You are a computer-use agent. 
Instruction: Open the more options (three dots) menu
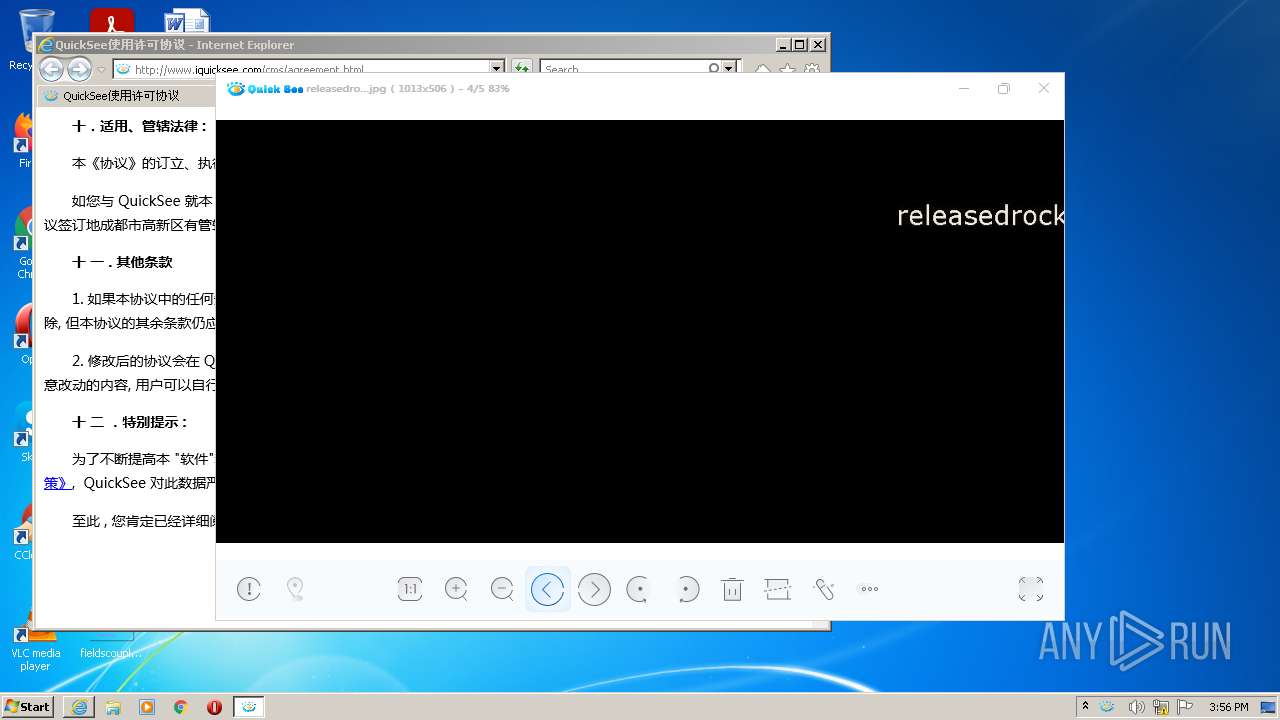point(869,589)
